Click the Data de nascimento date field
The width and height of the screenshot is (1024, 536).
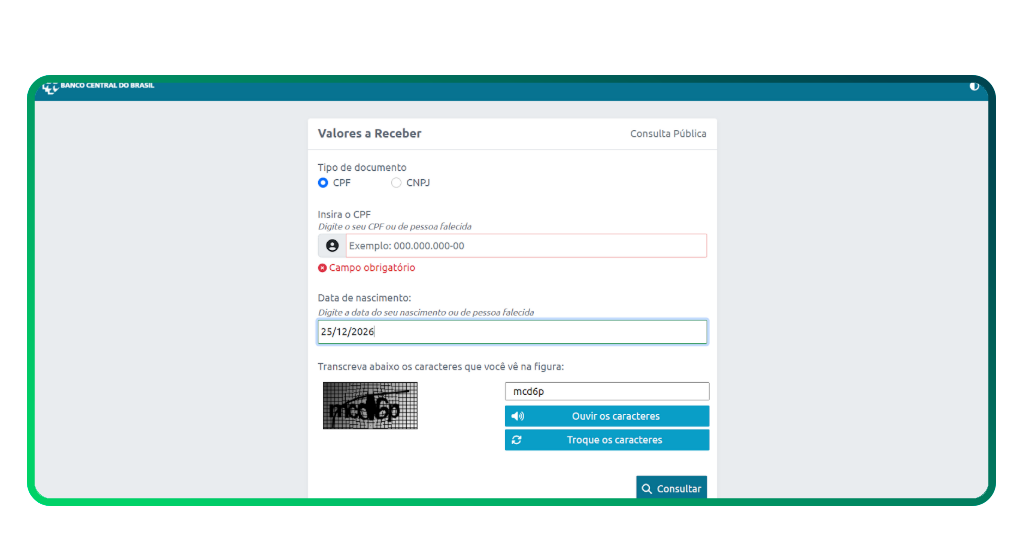coord(512,332)
